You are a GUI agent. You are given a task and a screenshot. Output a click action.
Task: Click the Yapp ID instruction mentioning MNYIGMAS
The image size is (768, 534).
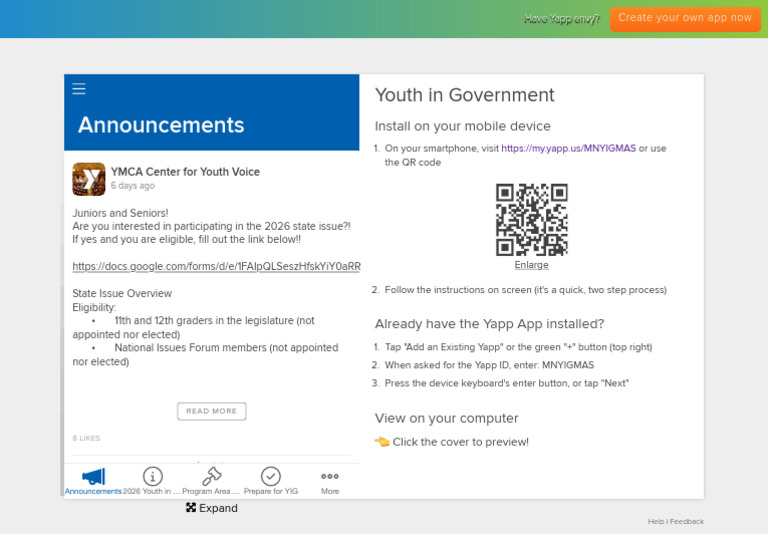coord(489,365)
